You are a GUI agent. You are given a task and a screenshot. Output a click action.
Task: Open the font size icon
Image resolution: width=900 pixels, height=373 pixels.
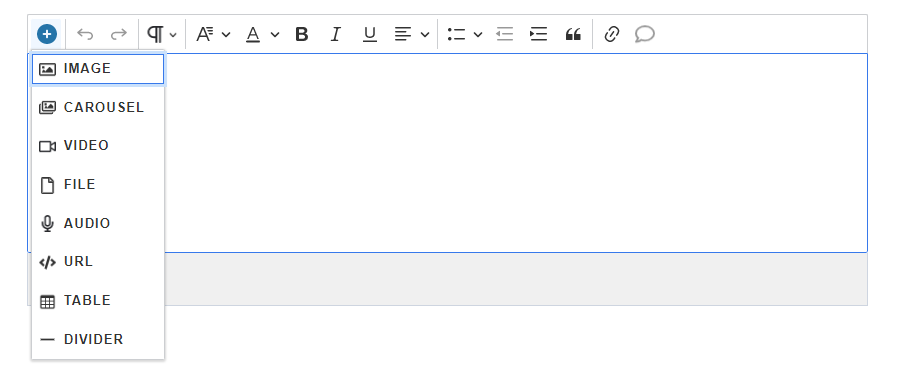[x=205, y=34]
